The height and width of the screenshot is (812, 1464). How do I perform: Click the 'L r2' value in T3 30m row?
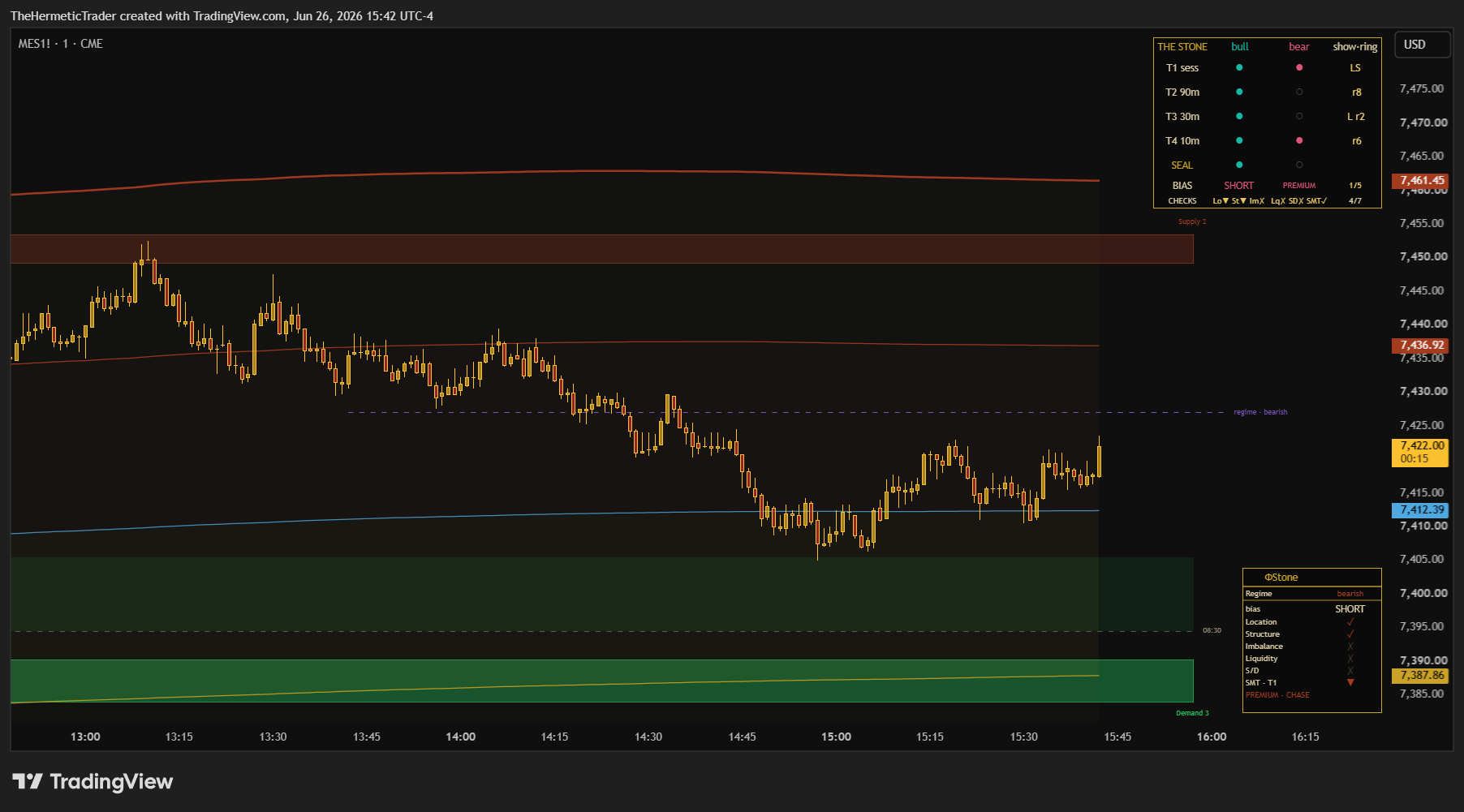pos(1356,117)
